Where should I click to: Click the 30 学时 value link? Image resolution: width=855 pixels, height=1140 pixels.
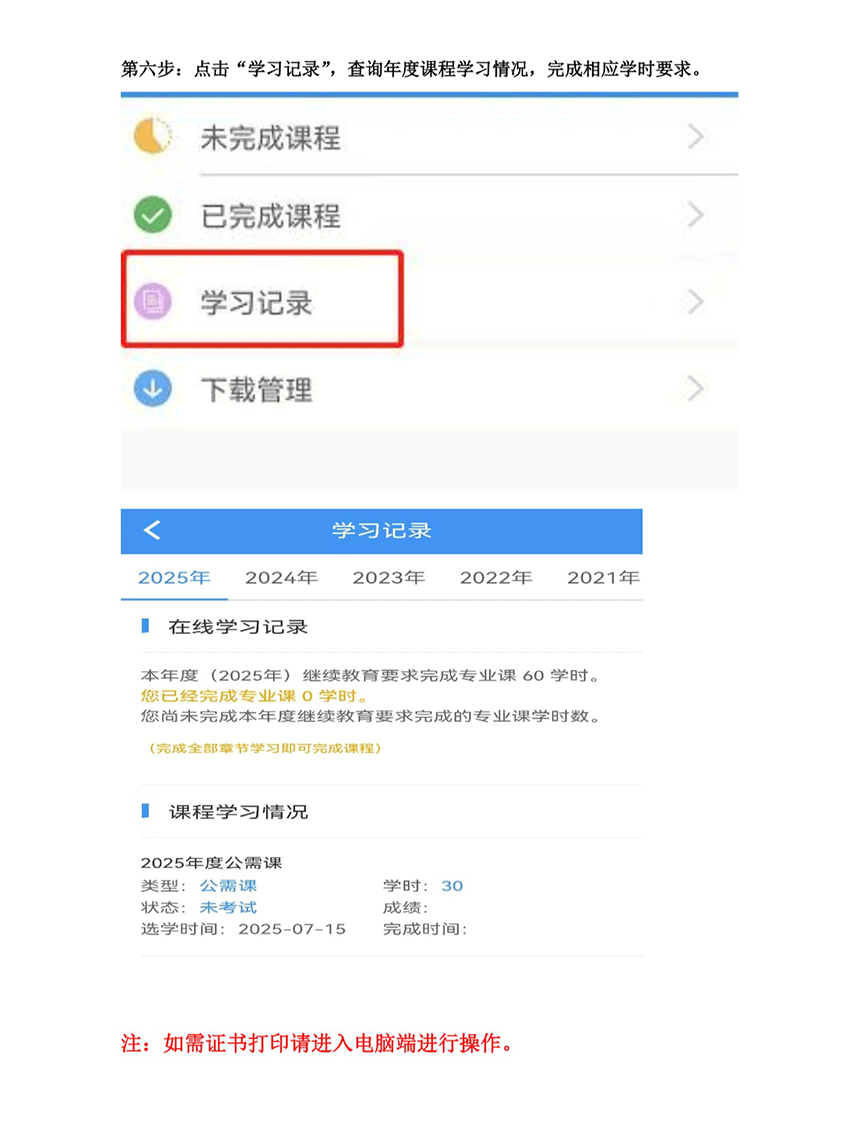coord(452,886)
